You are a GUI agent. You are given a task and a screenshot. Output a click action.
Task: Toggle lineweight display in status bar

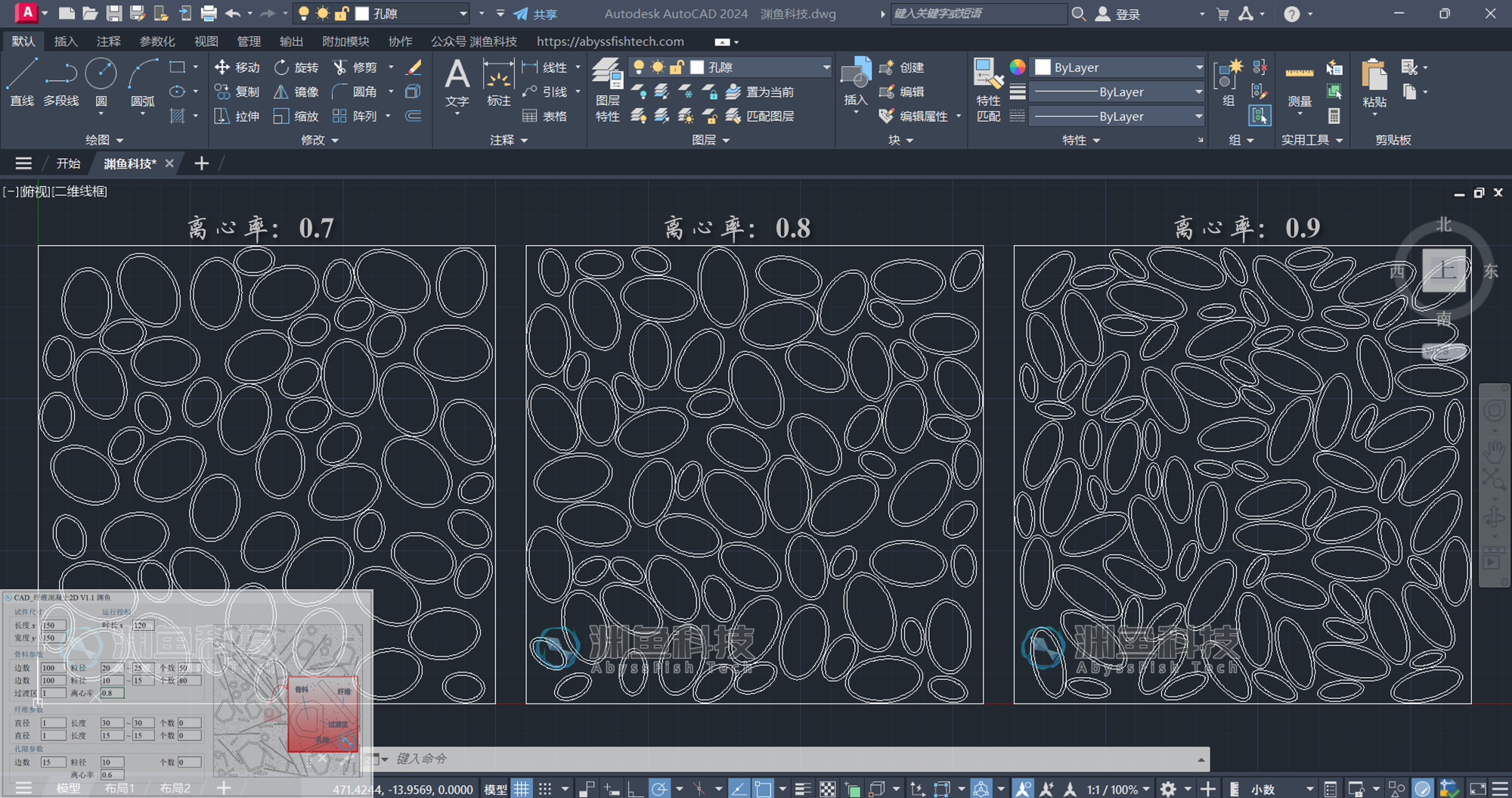click(803, 789)
